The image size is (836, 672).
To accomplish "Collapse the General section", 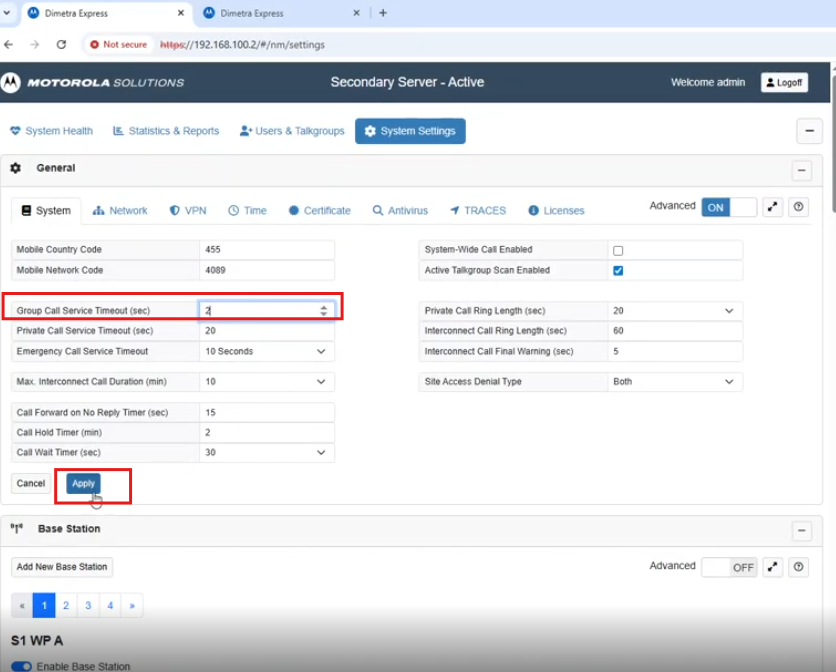I will click(801, 171).
